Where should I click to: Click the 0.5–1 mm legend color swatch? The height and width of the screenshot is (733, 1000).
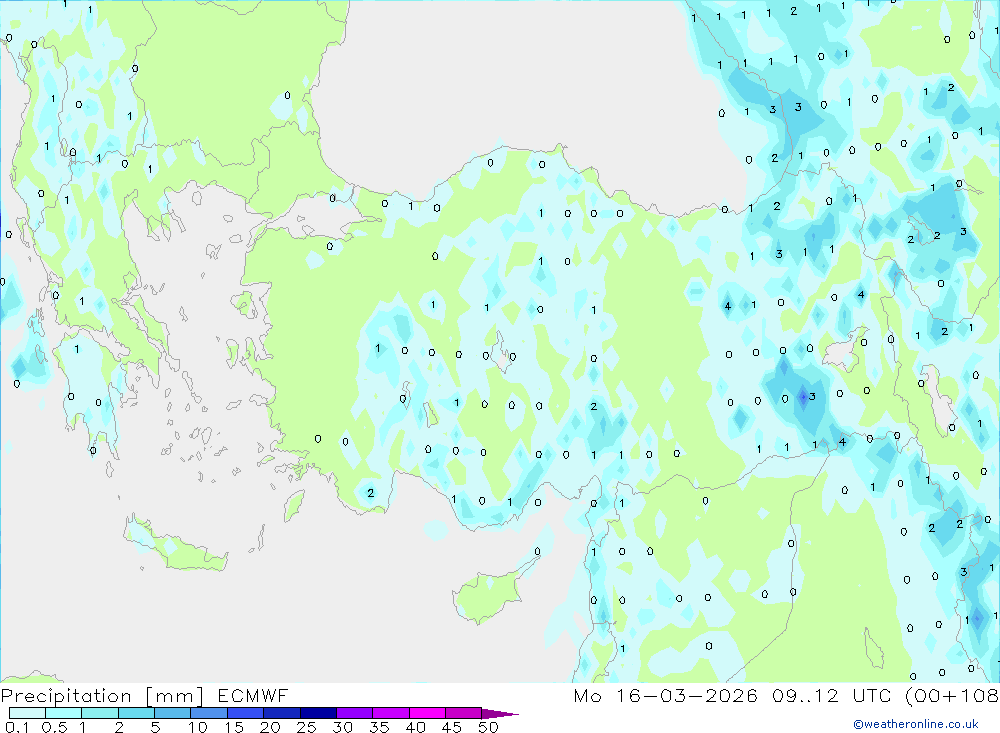pos(64,713)
